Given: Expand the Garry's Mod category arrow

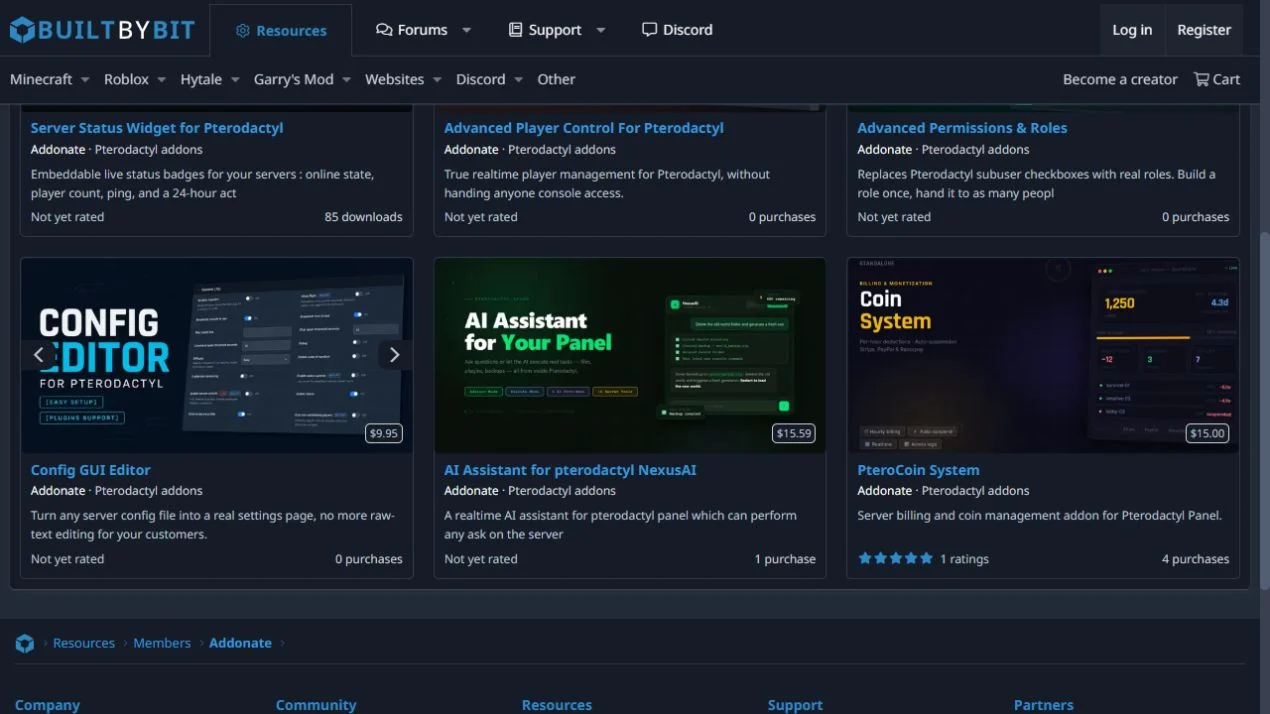Looking at the screenshot, I should (346, 80).
